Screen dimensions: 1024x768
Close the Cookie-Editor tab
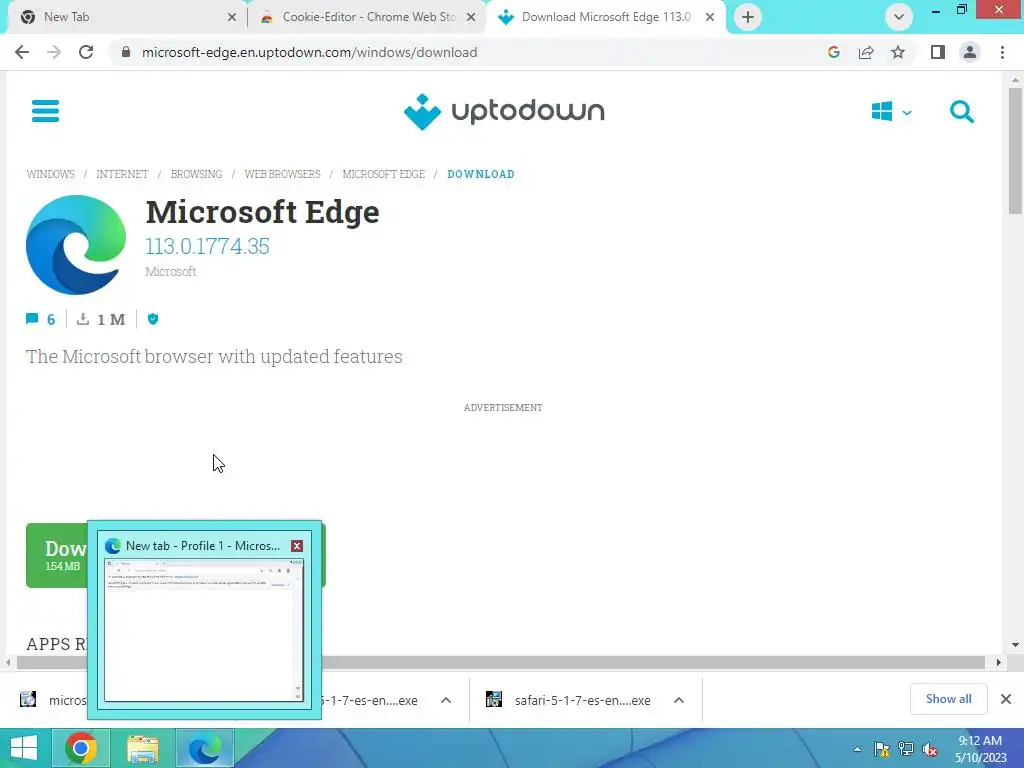(x=471, y=17)
